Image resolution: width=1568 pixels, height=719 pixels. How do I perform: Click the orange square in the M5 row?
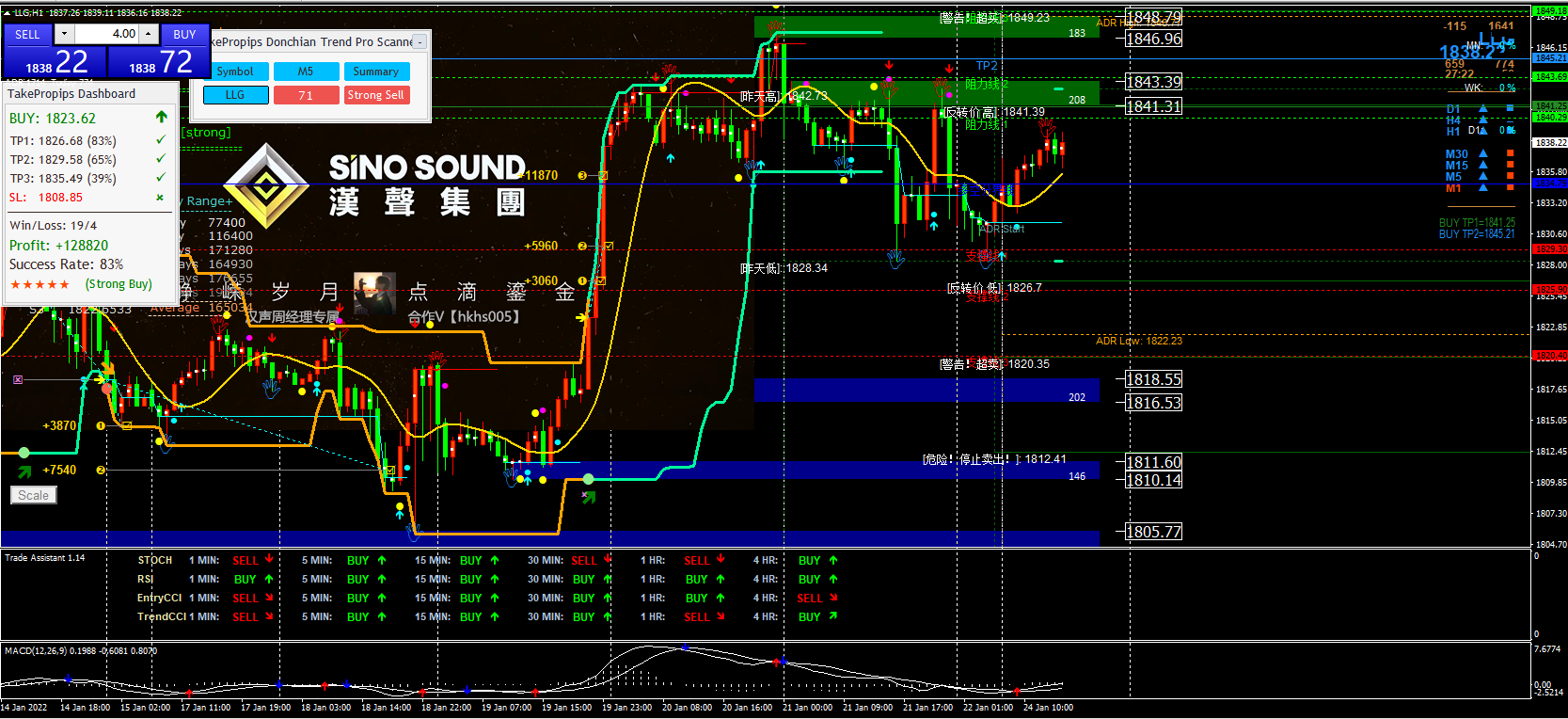click(1511, 176)
